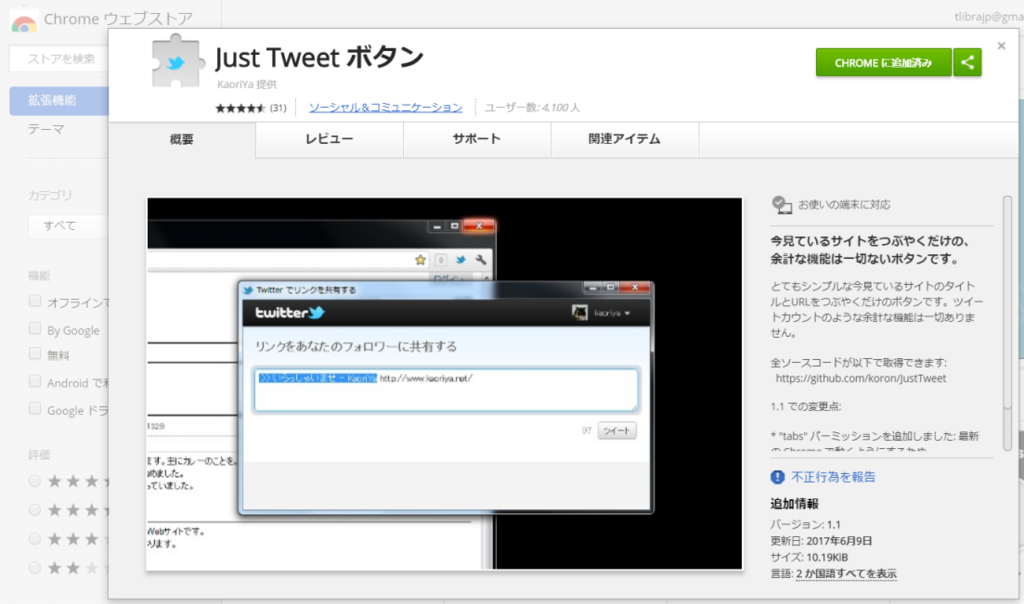
Task: Click the description panel scrollbar
Action: click(1008, 323)
